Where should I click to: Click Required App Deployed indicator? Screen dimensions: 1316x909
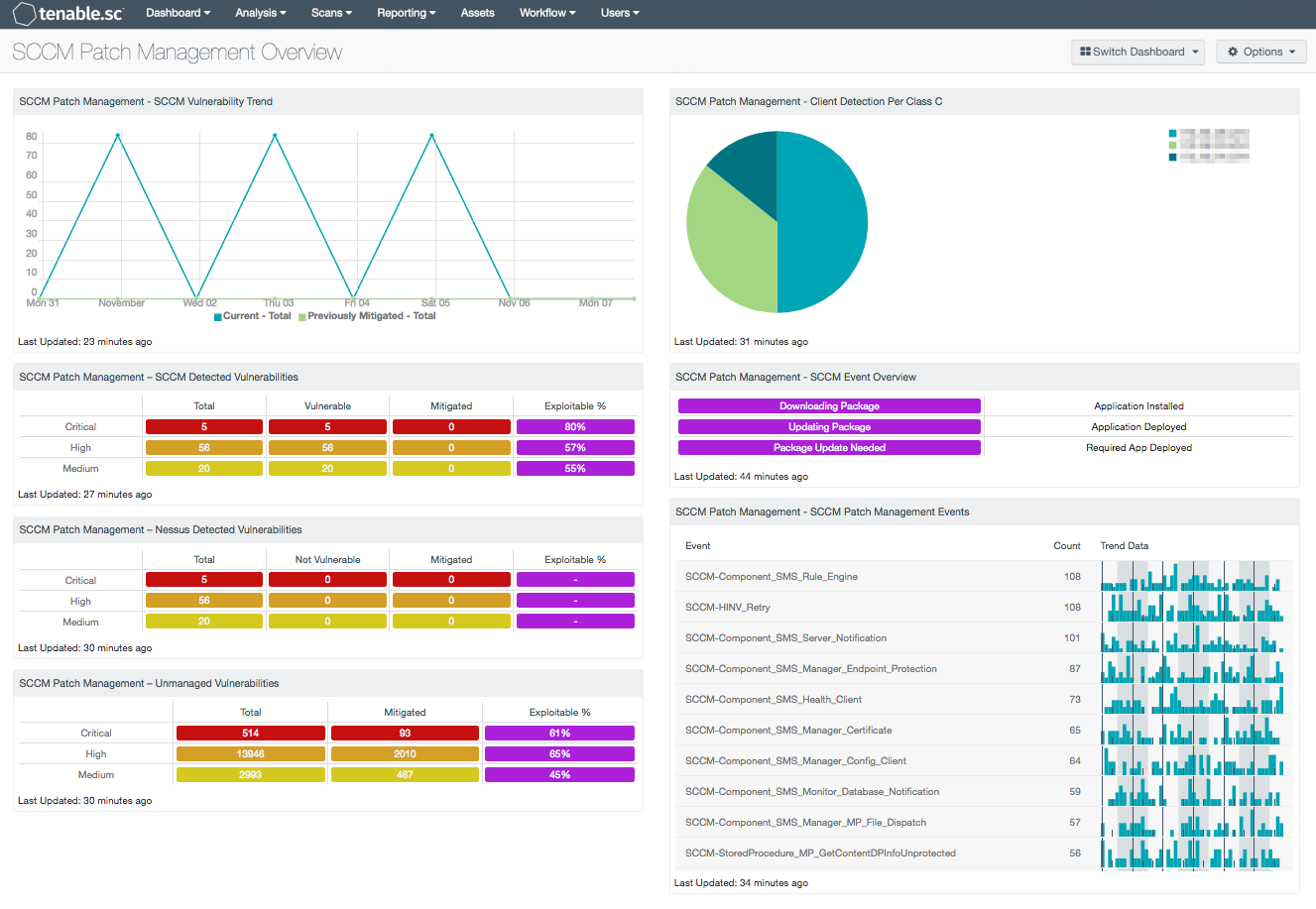1138,448
